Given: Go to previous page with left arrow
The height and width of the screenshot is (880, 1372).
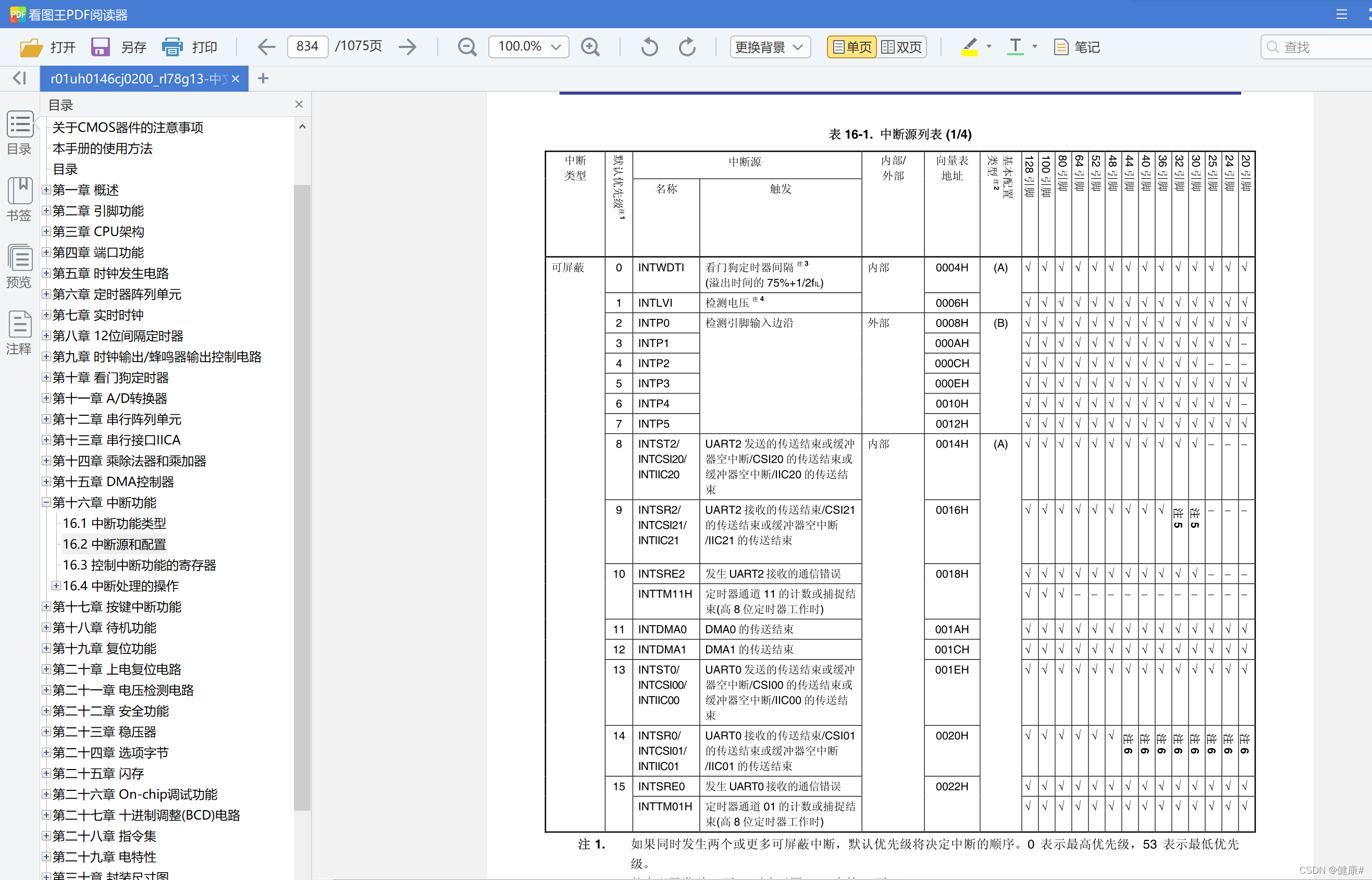Looking at the screenshot, I should pos(266,47).
